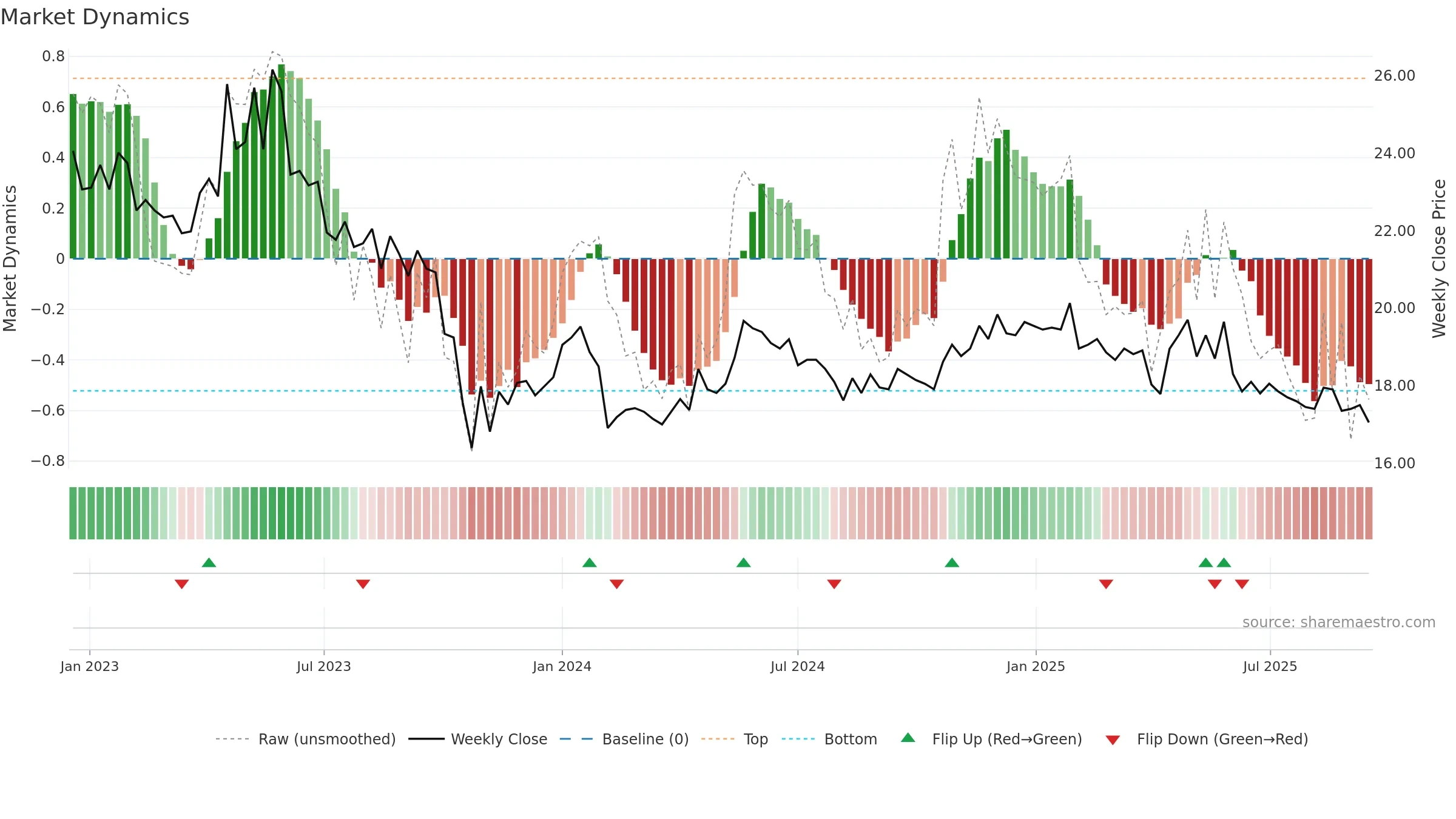Click the −0.8 left axis label
This screenshot has height=819, width=1456.
48,461
